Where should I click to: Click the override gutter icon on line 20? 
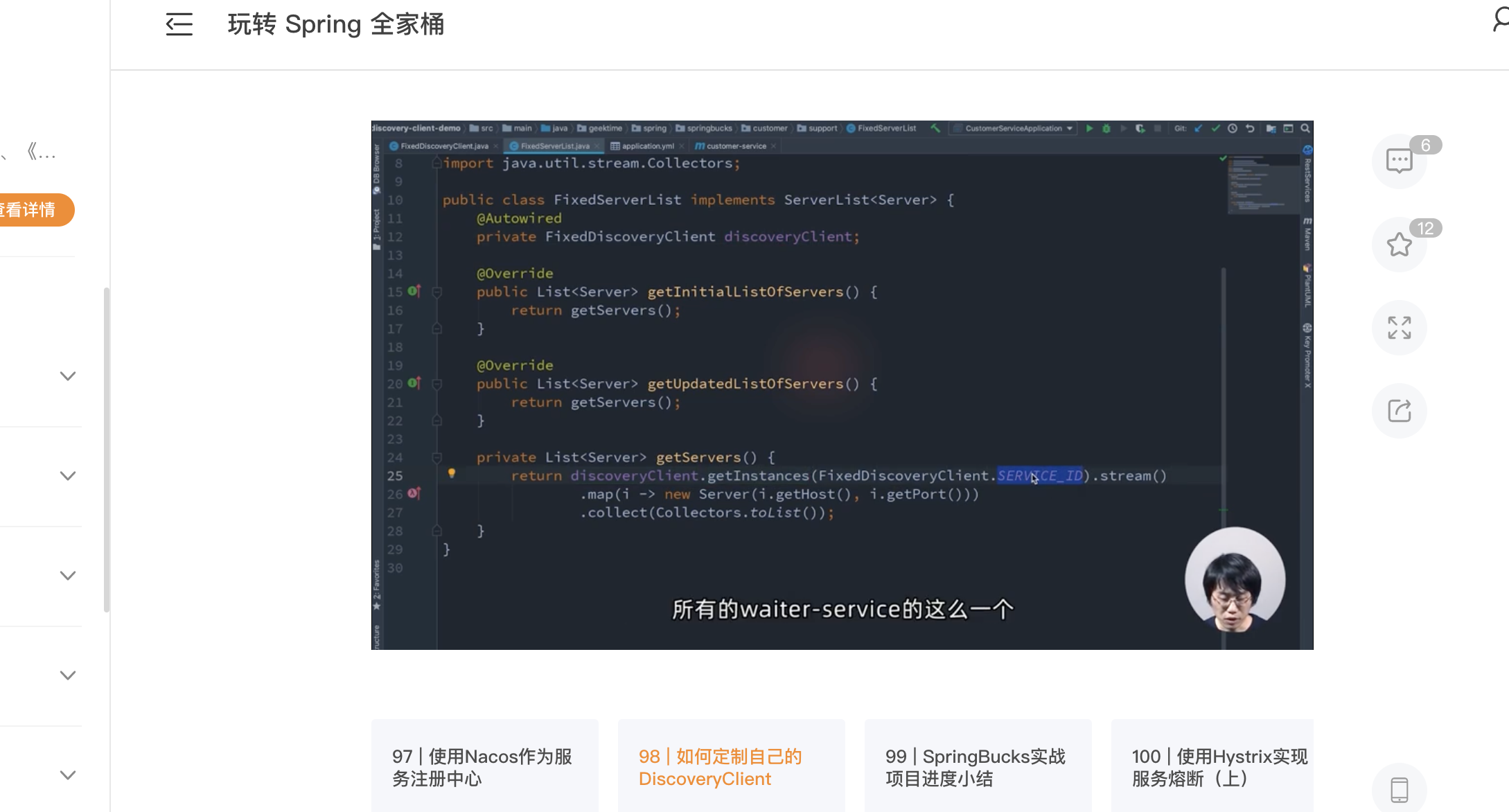[414, 382]
